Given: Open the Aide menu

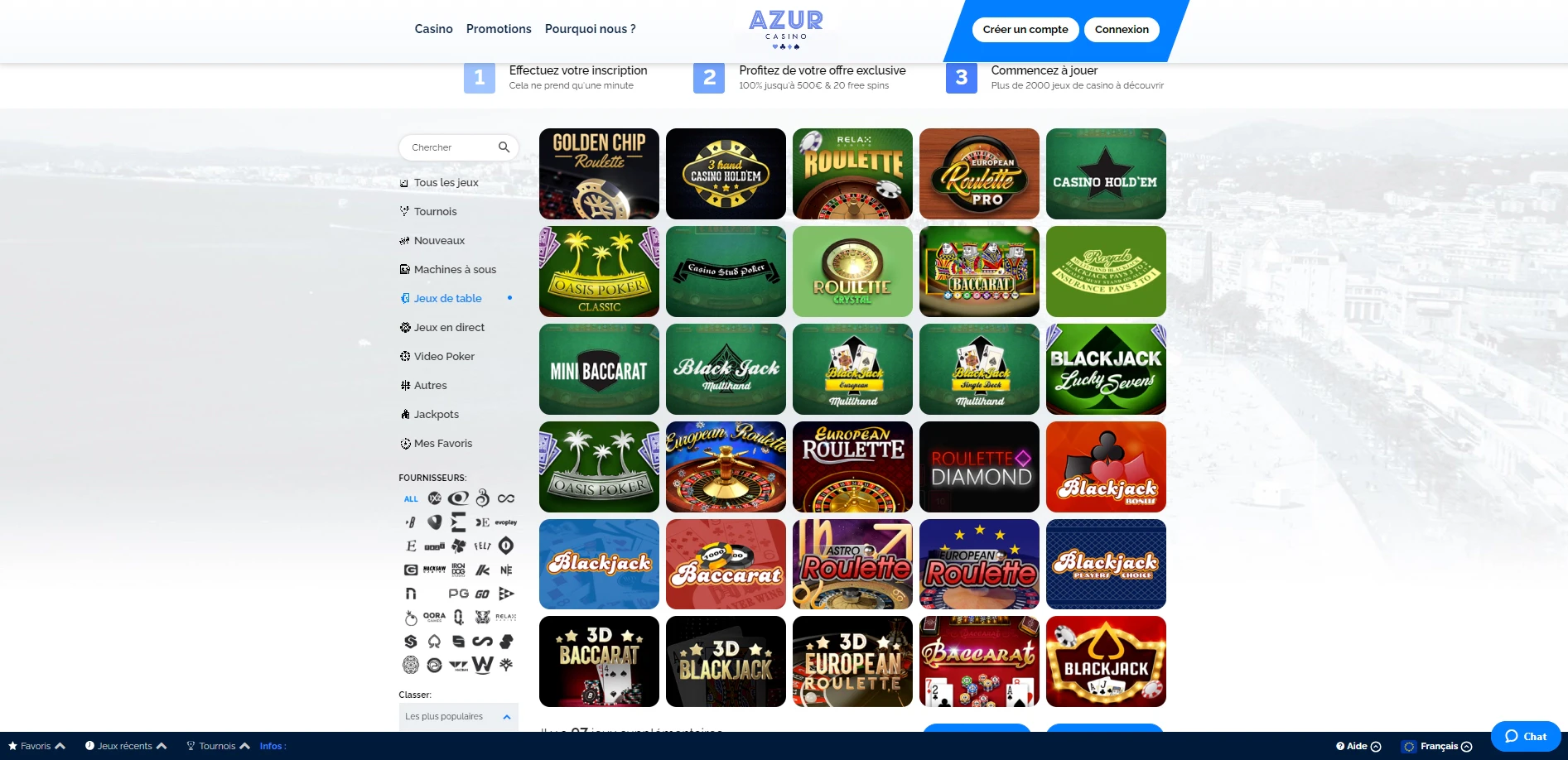Looking at the screenshot, I should (x=1358, y=746).
